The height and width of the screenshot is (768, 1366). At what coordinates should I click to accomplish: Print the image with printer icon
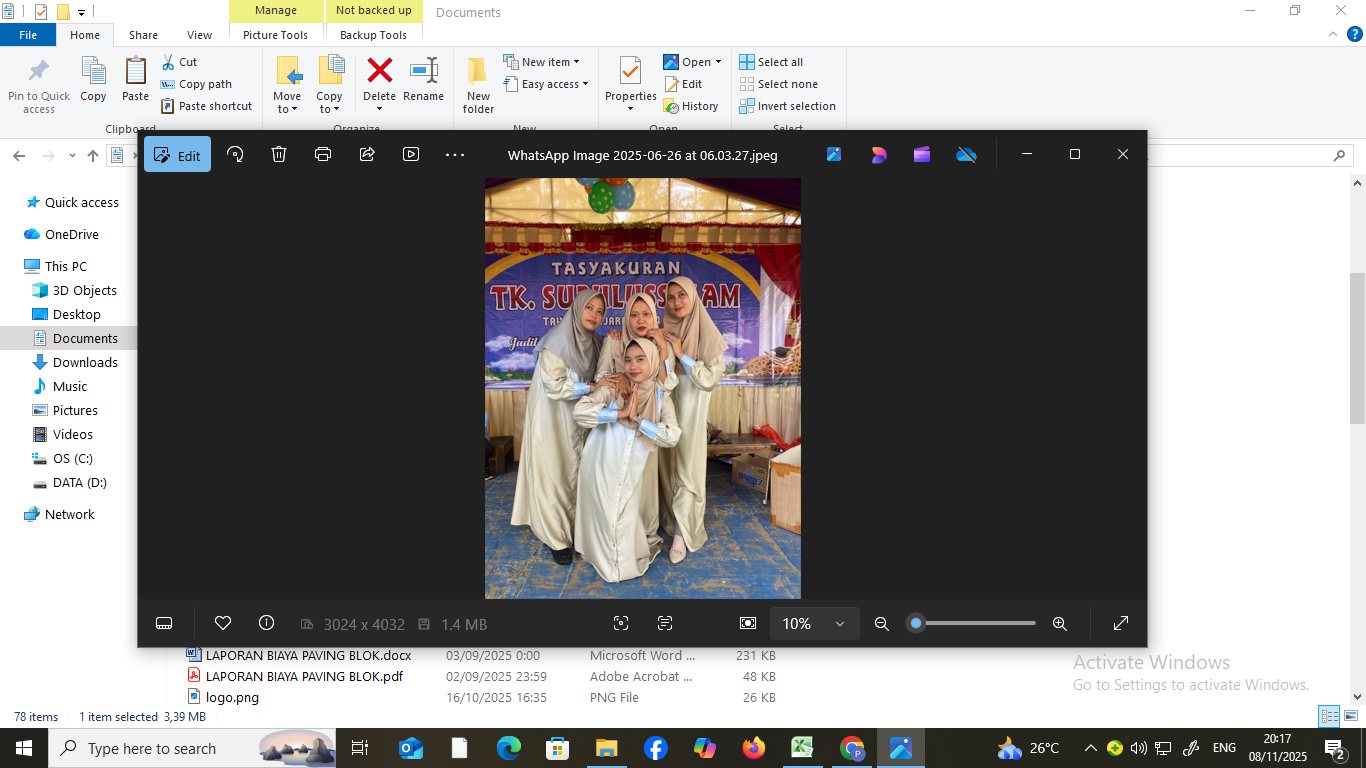tap(323, 154)
